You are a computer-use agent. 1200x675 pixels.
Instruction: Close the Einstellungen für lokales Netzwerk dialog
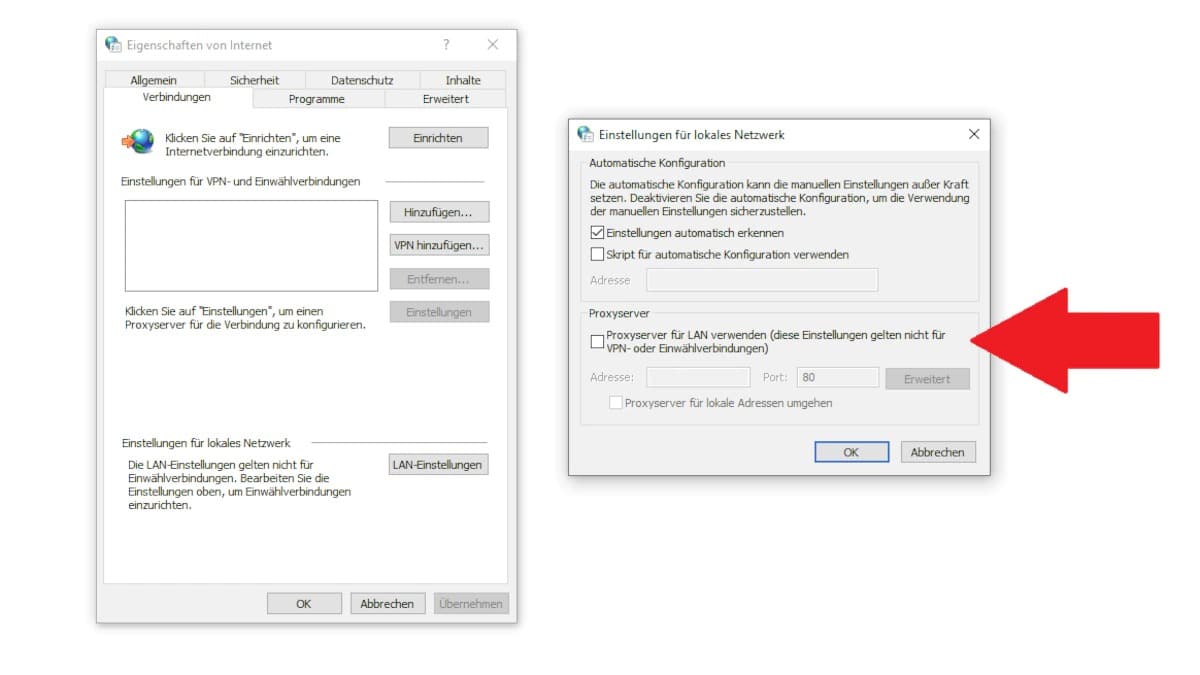[x=974, y=134]
